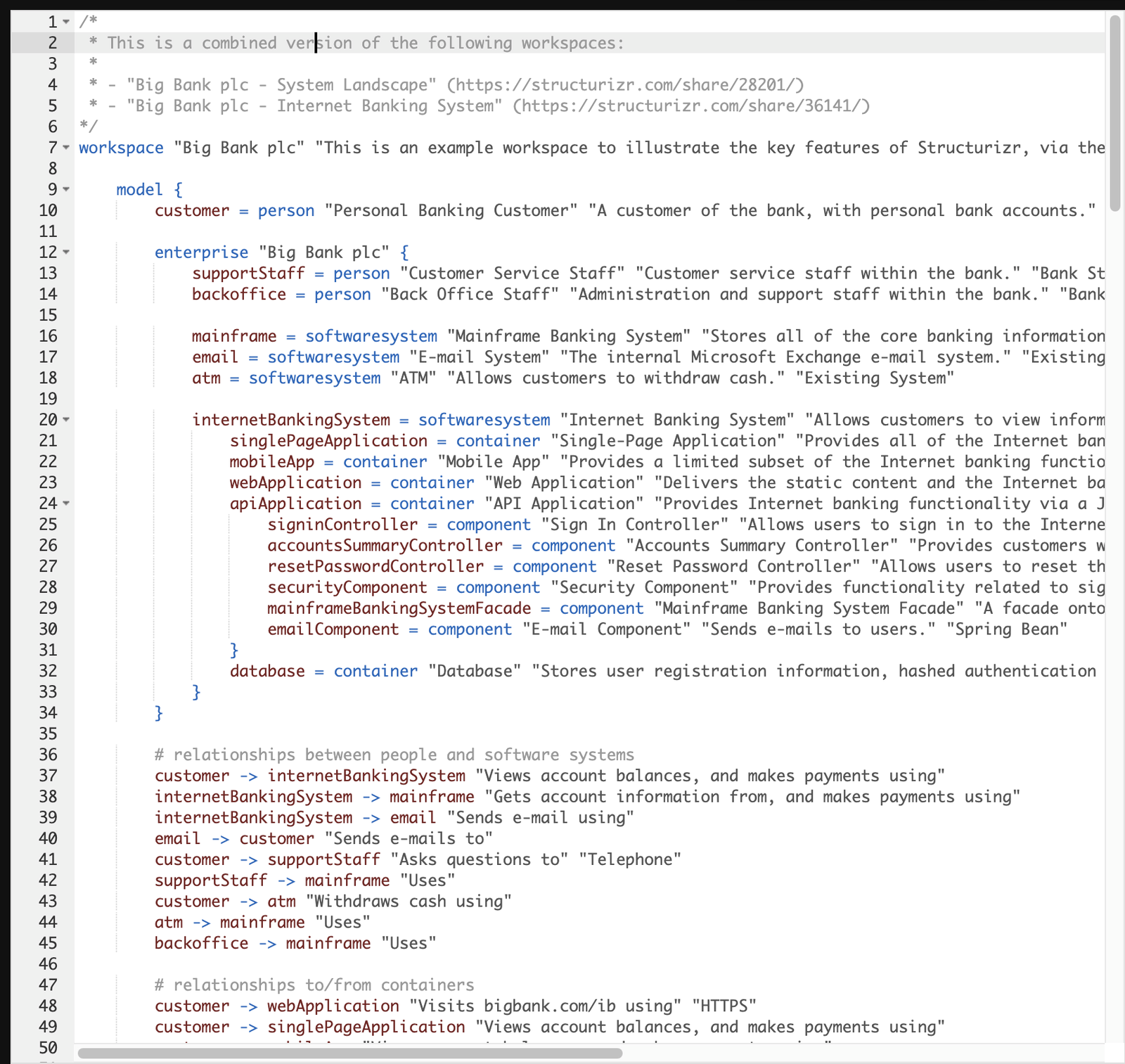Screen dimensions: 1125x1064
Task: Collapse the comment block at line 1
Action: pos(65,22)
